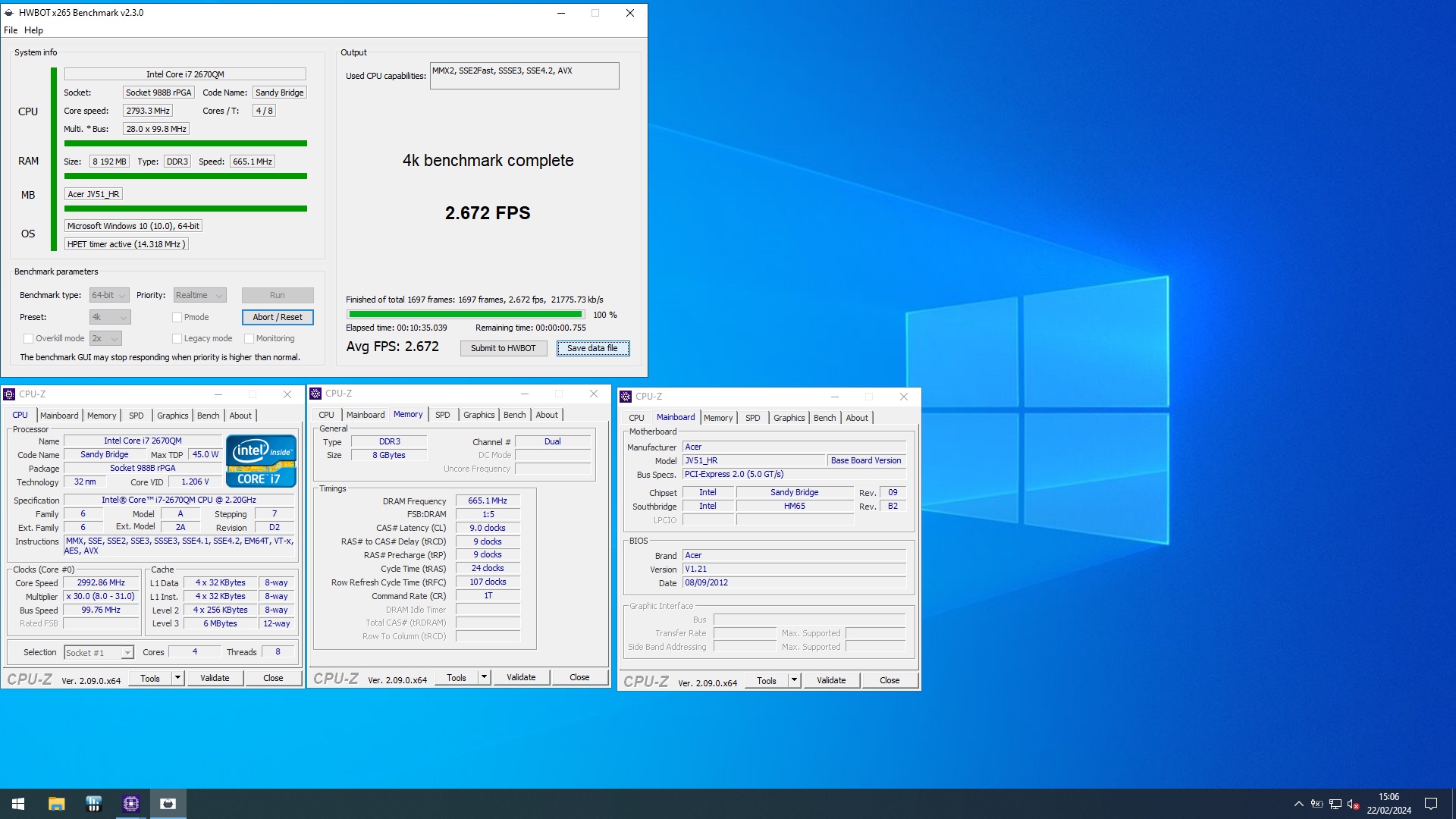Screen dimensions: 1456x819
Task: Open the Priority Realtime dropdown
Action: click(x=199, y=296)
